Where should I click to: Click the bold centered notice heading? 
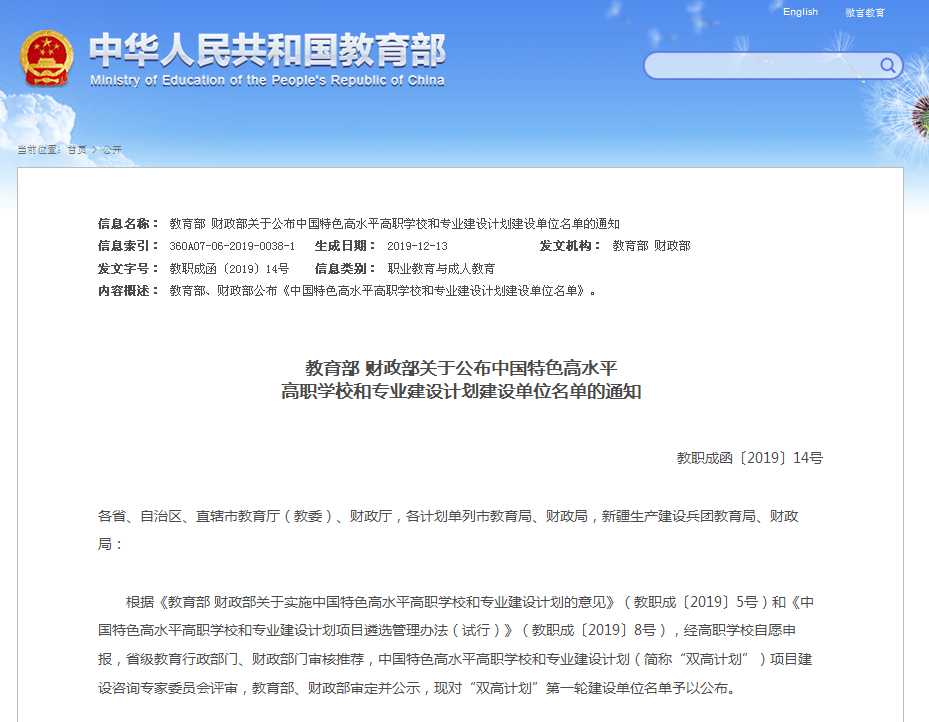tap(461, 380)
